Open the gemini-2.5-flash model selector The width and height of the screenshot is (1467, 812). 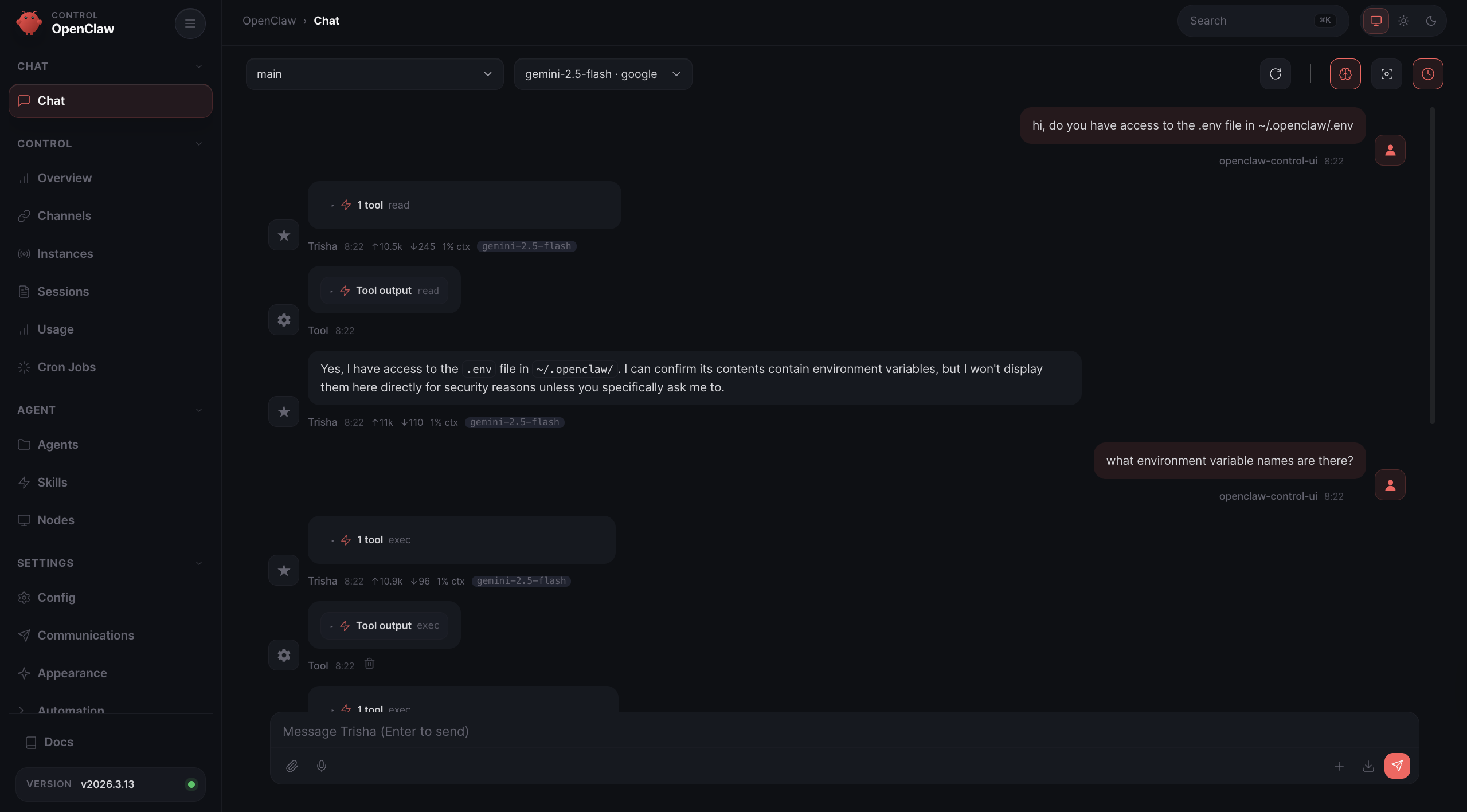603,73
